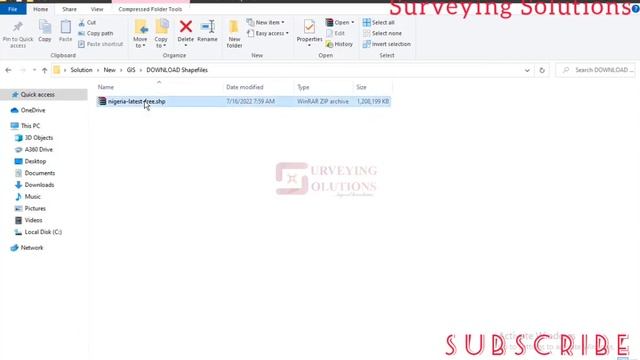The width and height of the screenshot is (640, 360).
Task: Click Copy path in the Clipboard group
Action: pyautogui.click(x=96, y=33)
